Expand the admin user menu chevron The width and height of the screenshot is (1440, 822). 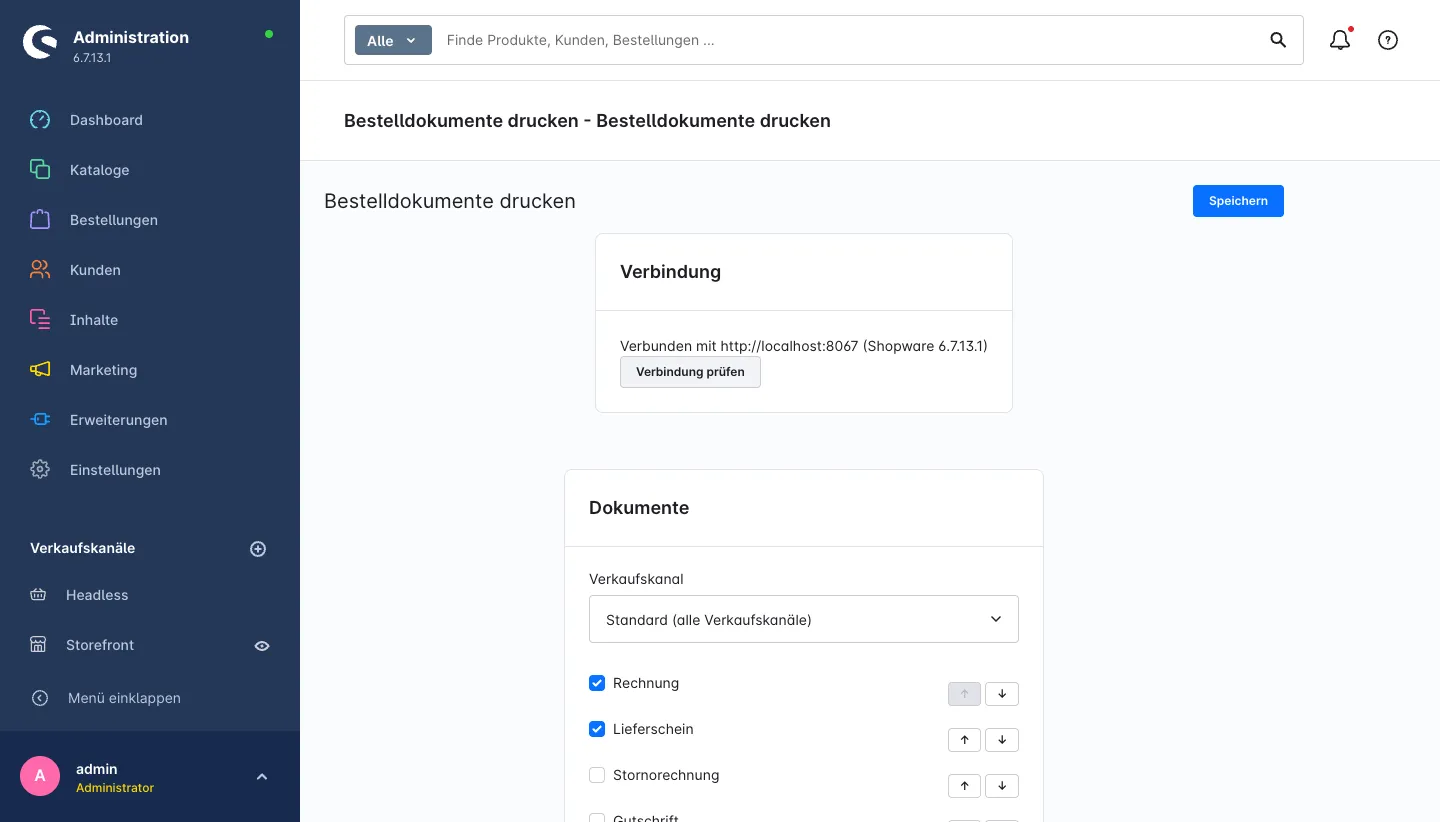(262, 777)
